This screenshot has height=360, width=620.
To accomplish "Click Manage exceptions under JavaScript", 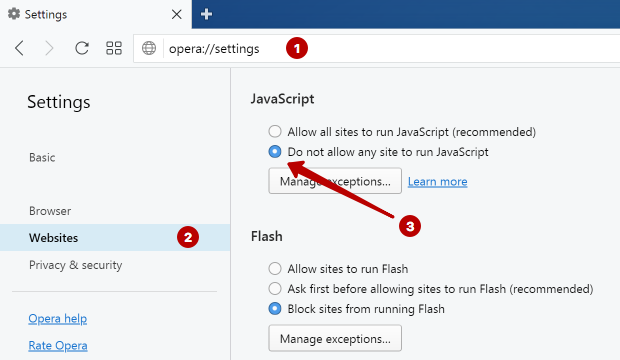I will coord(335,181).
